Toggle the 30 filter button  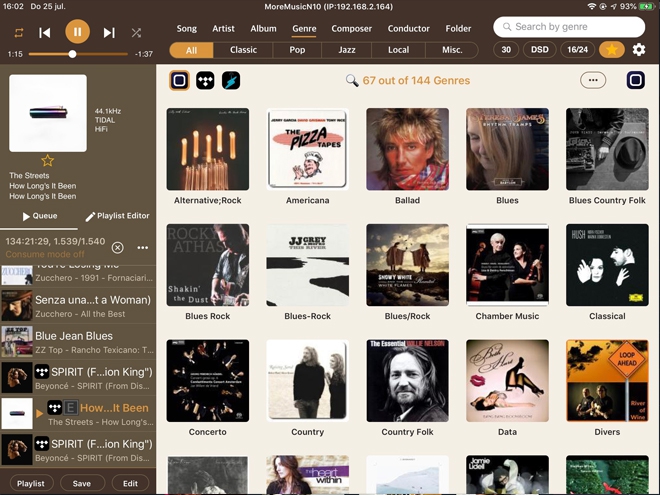pyautogui.click(x=506, y=50)
